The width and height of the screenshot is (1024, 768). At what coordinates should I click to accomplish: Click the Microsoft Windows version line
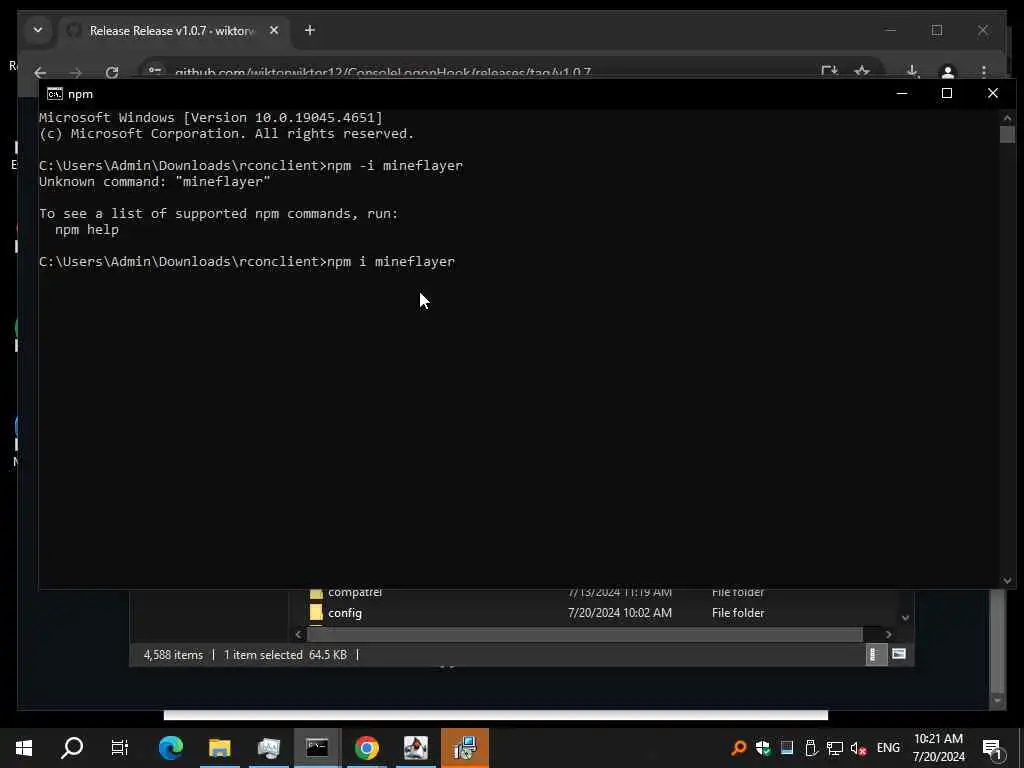[x=211, y=118]
